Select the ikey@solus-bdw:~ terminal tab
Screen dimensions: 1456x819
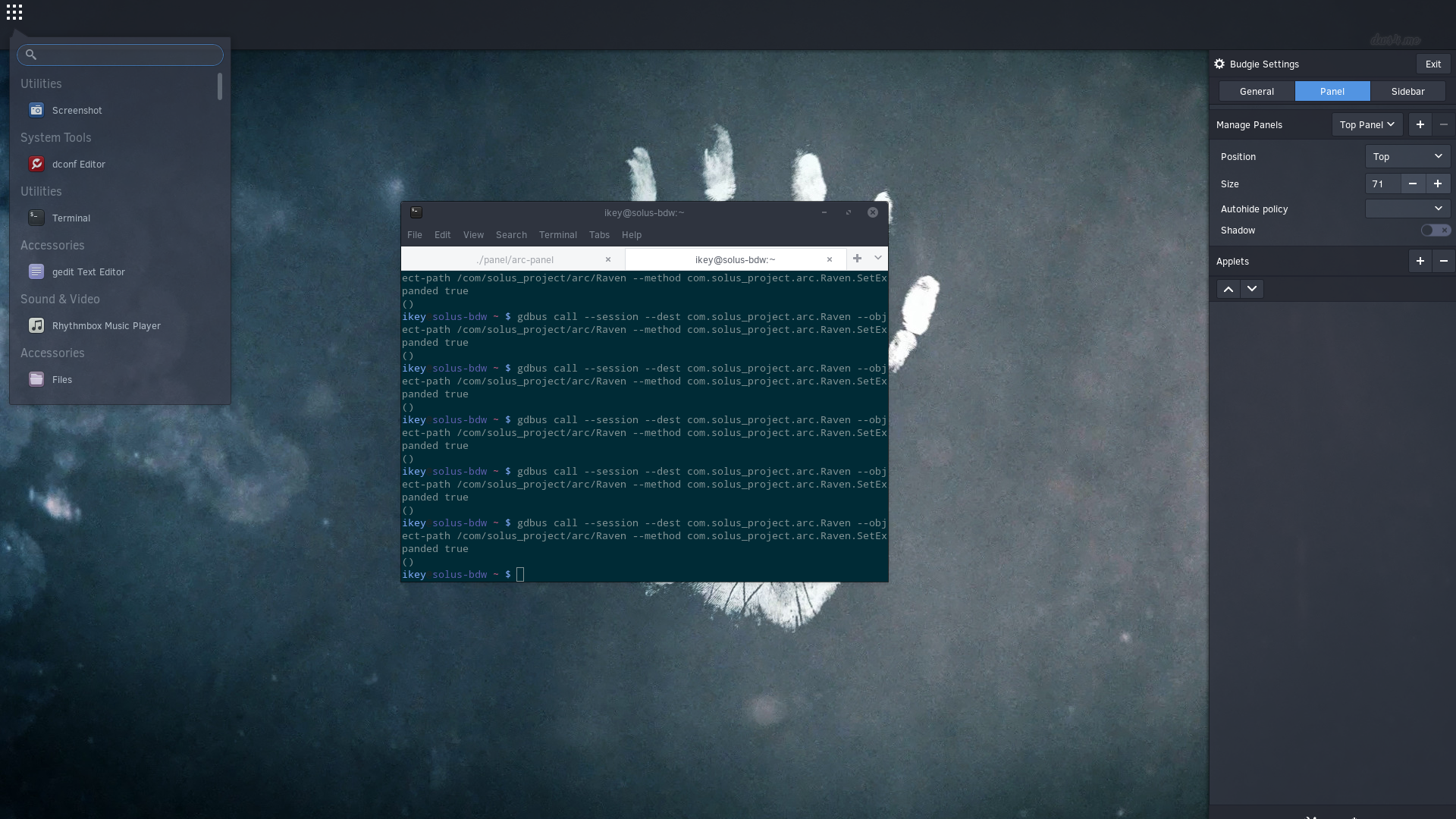734,259
